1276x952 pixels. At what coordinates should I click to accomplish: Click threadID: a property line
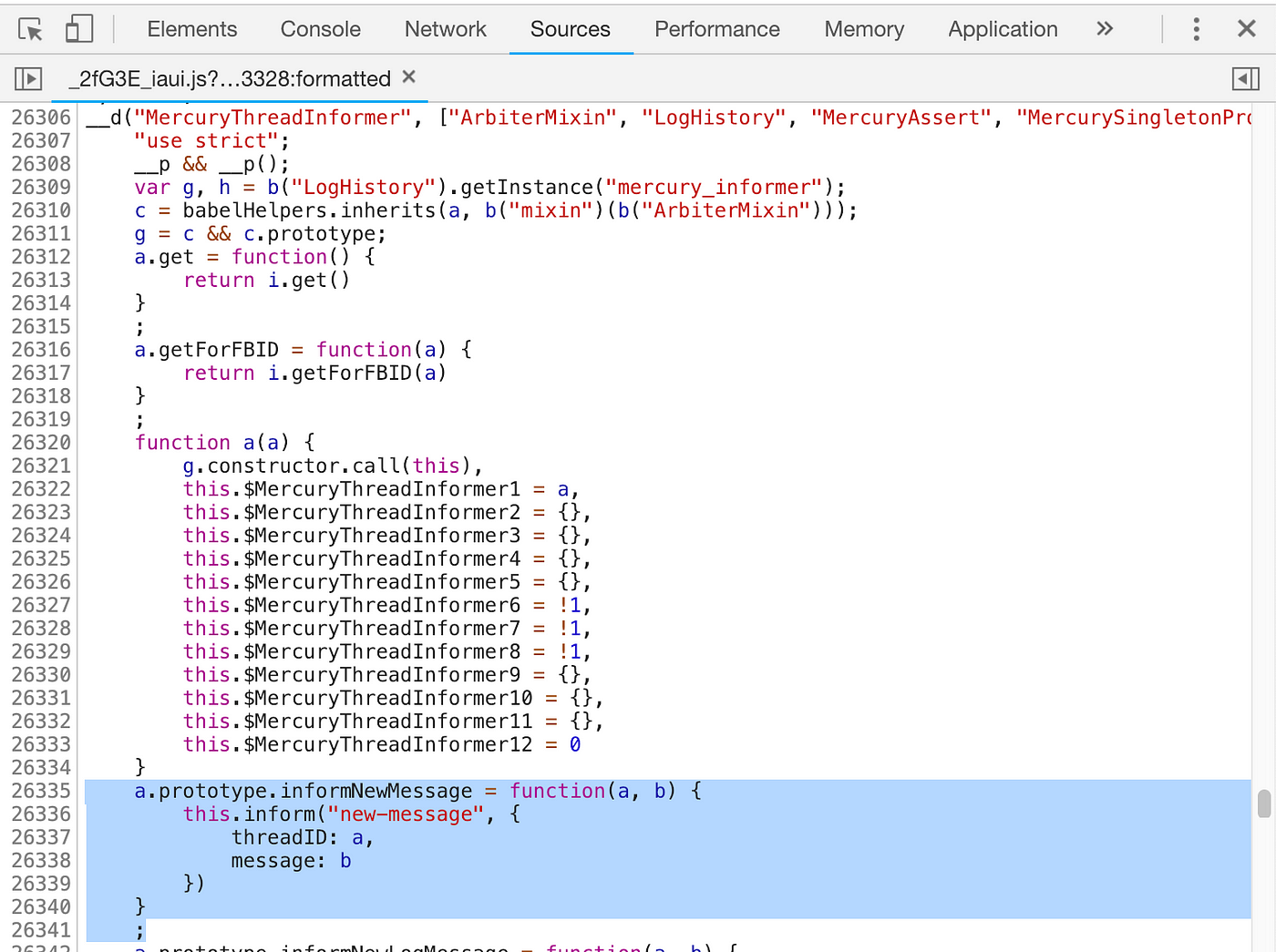(x=302, y=838)
